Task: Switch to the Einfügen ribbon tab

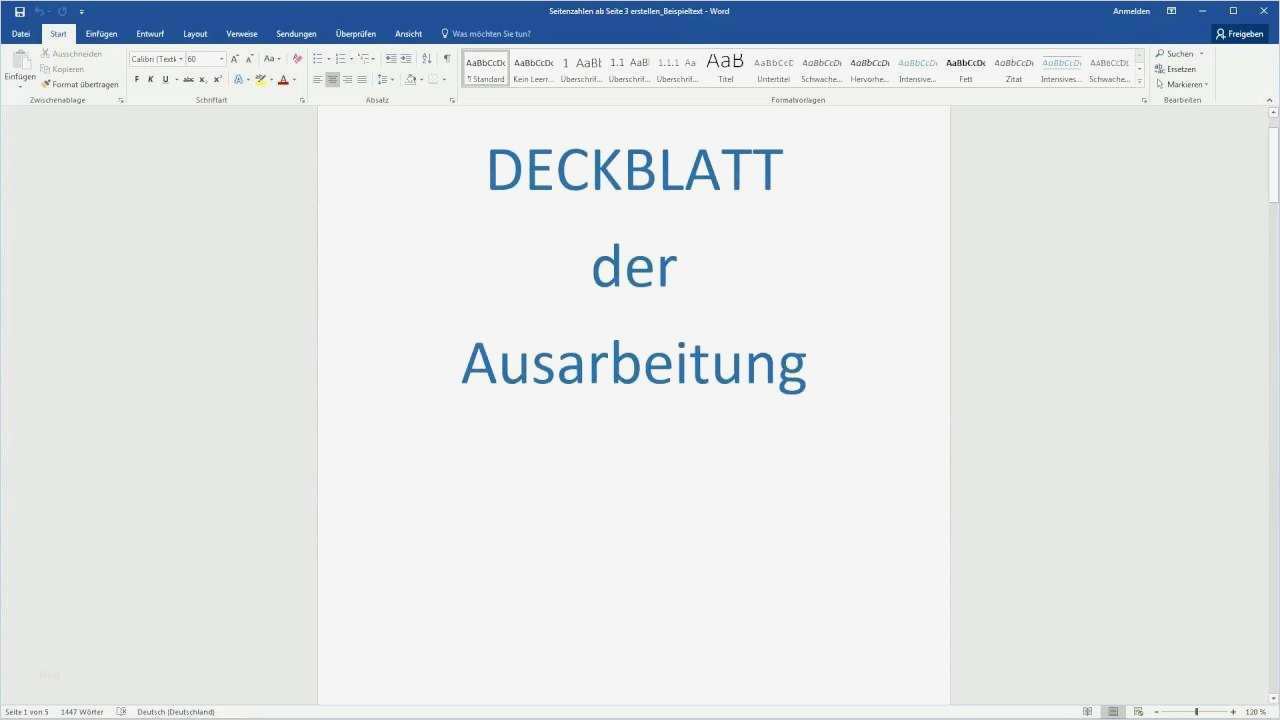Action: tap(101, 33)
